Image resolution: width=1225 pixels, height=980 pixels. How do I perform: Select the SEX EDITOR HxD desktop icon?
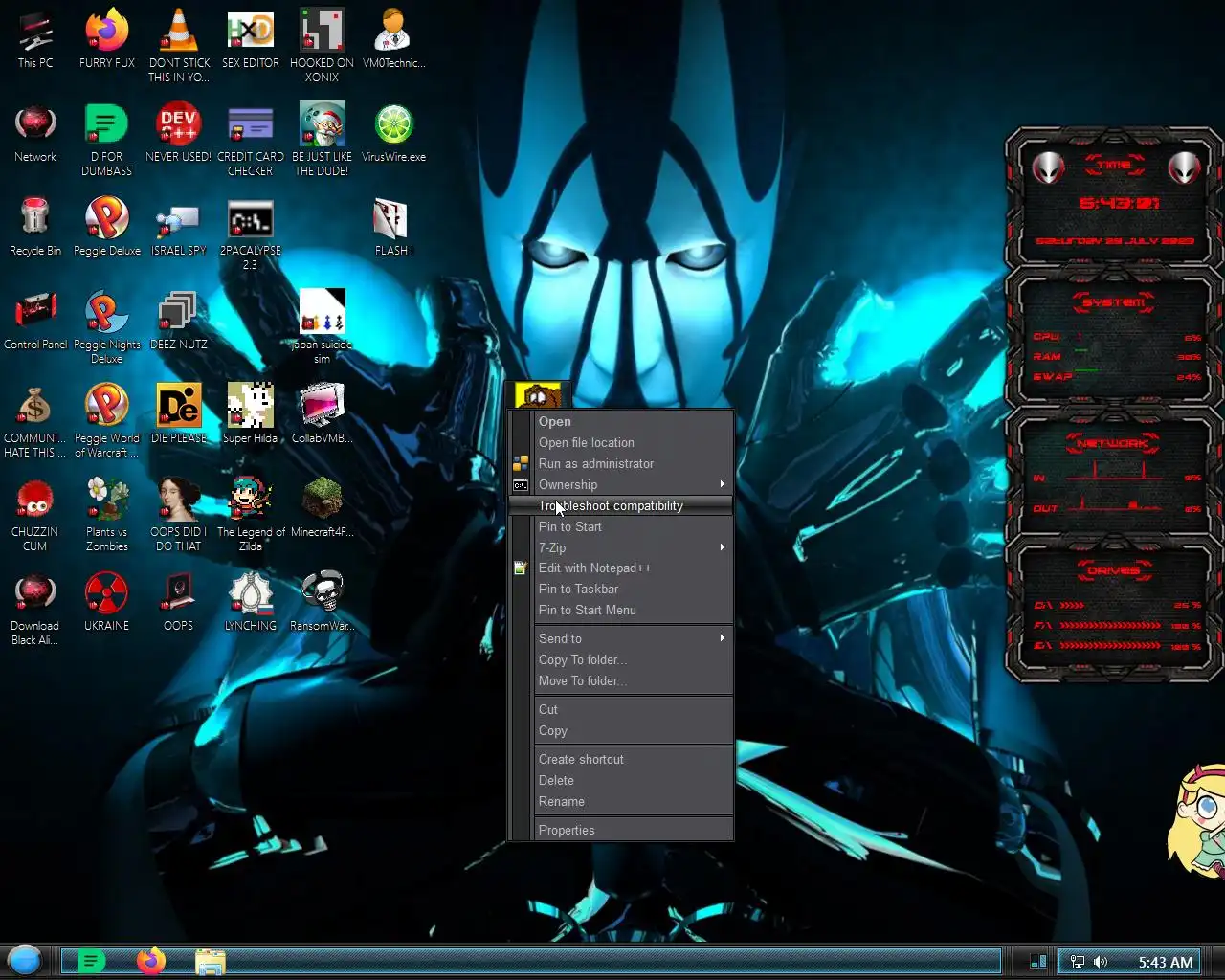250,39
